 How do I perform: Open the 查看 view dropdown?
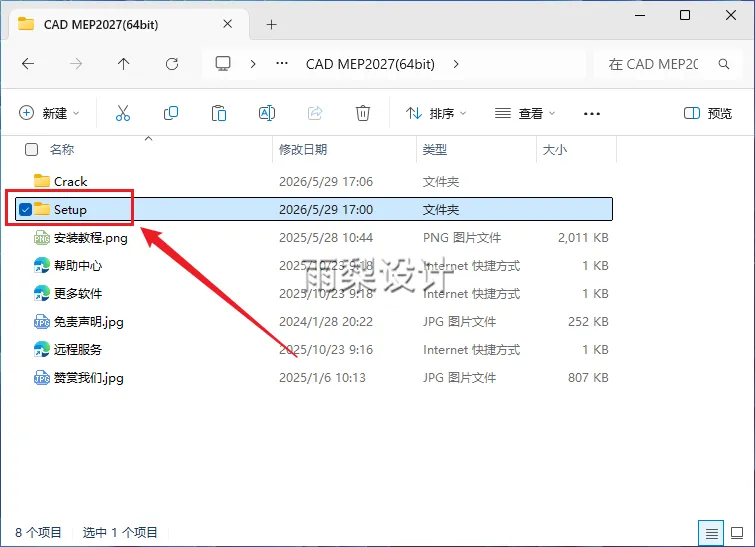click(524, 114)
